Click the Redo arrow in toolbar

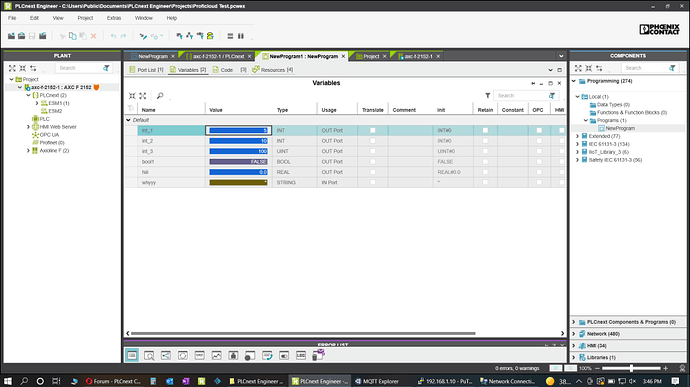point(124,36)
